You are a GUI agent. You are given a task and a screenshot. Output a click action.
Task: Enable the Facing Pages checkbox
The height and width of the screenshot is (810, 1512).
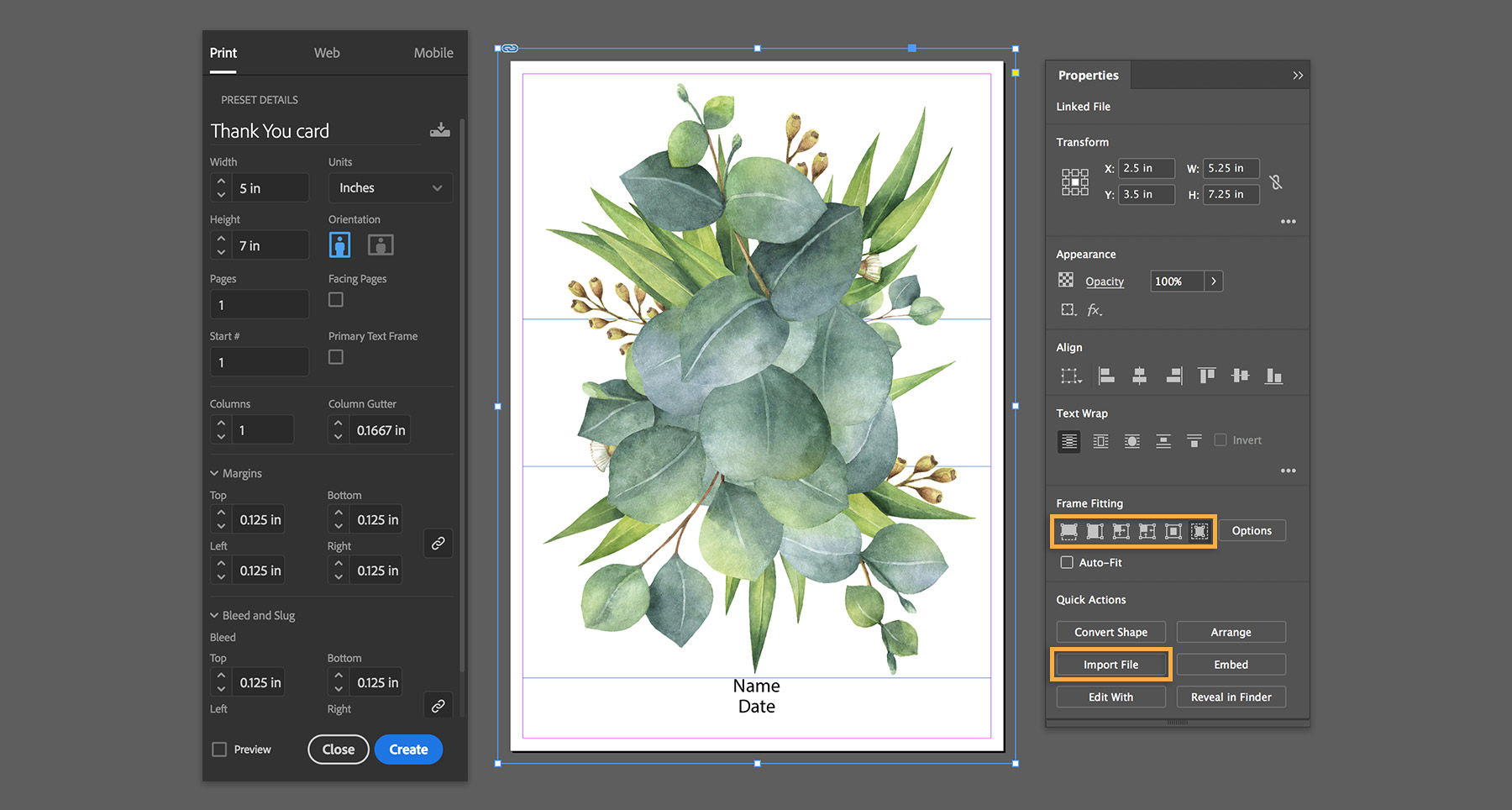pos(335,299)
